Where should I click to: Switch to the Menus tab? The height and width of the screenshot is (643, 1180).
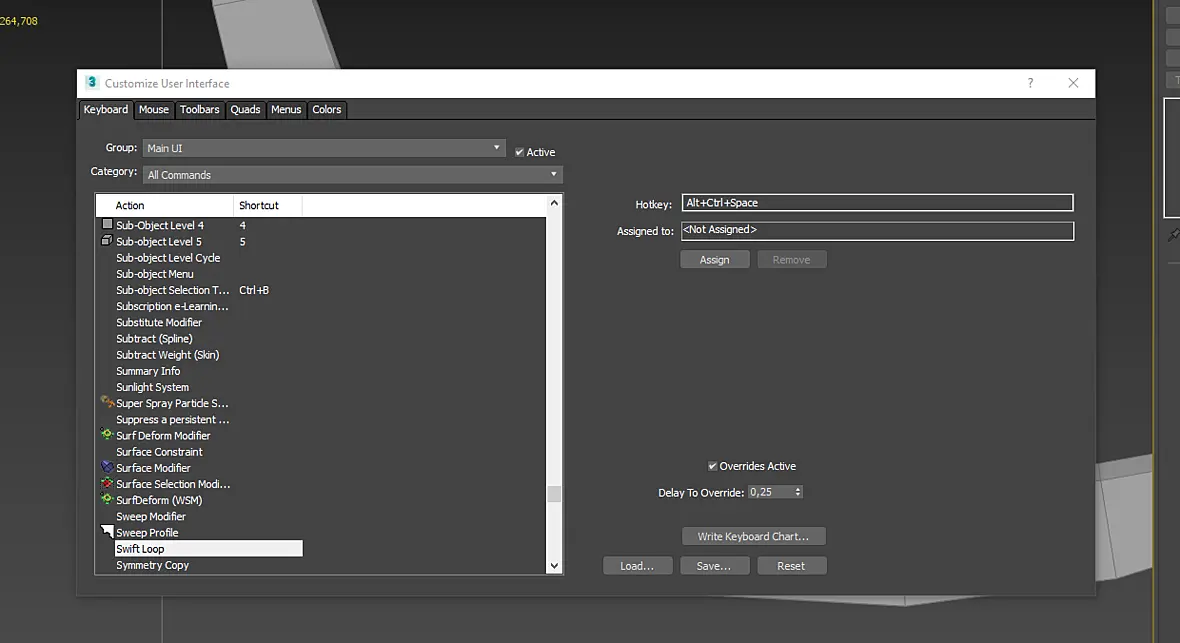[286, 109]
